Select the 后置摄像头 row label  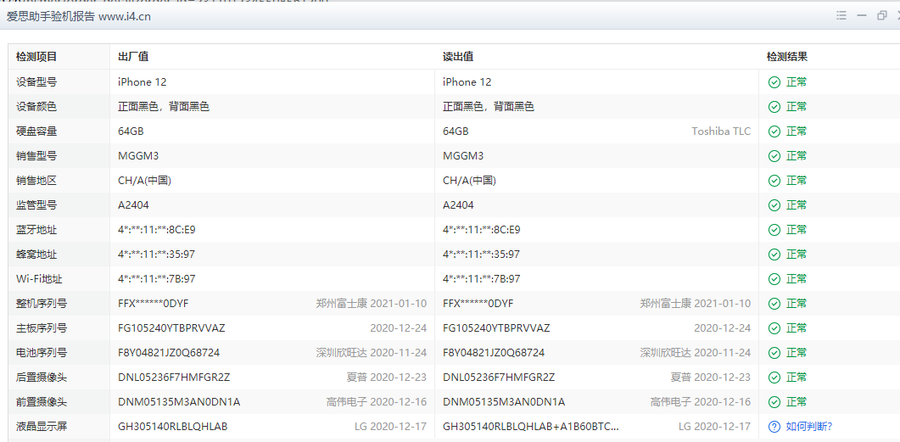(41, 377)
